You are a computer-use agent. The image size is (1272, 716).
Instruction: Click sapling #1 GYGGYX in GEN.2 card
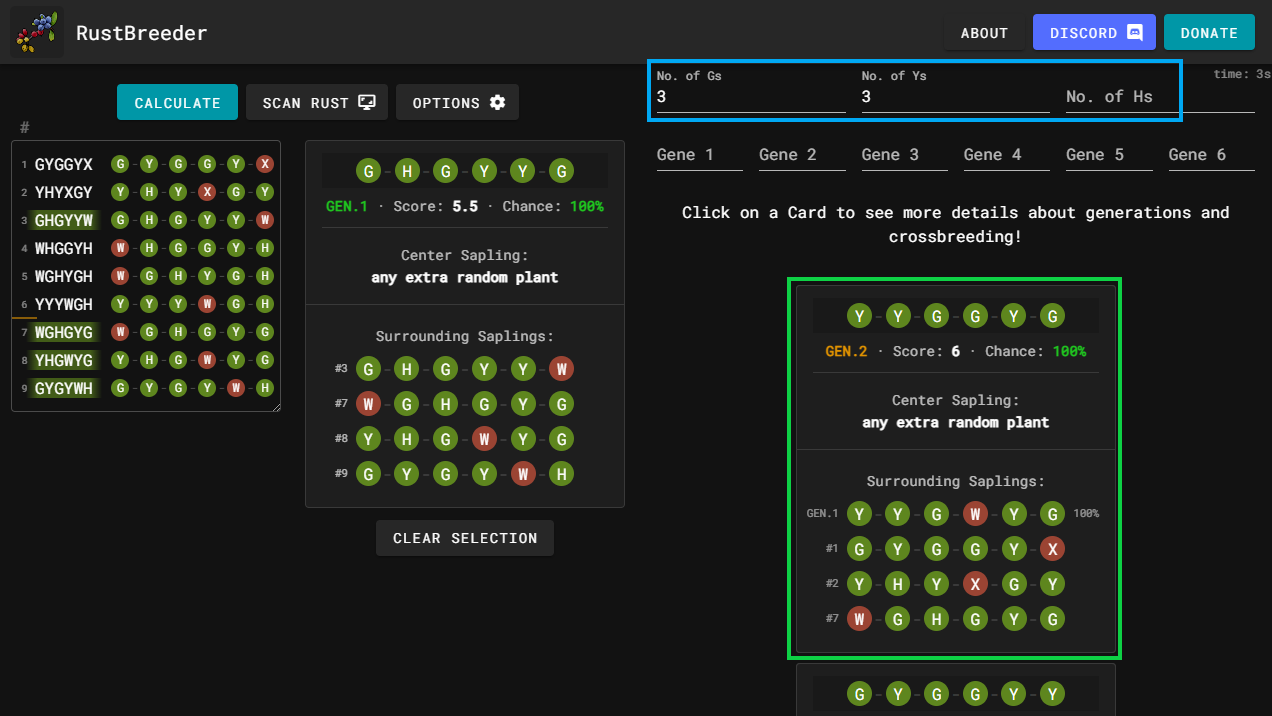[x=955, y=549]
